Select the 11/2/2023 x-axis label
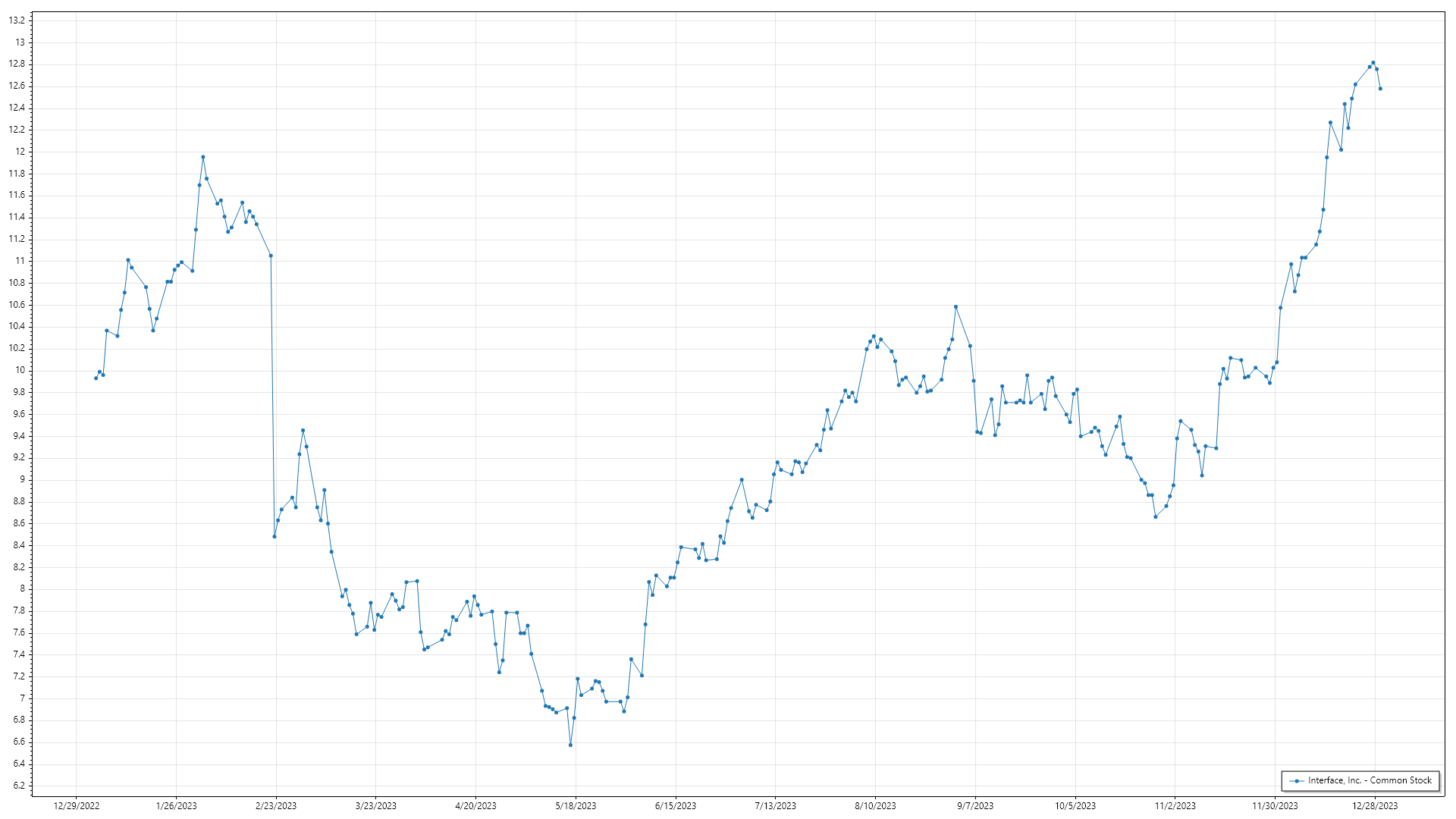The height and width of the screenshot is (819, 1456). pyautogui.click(x=1175, y=805)
